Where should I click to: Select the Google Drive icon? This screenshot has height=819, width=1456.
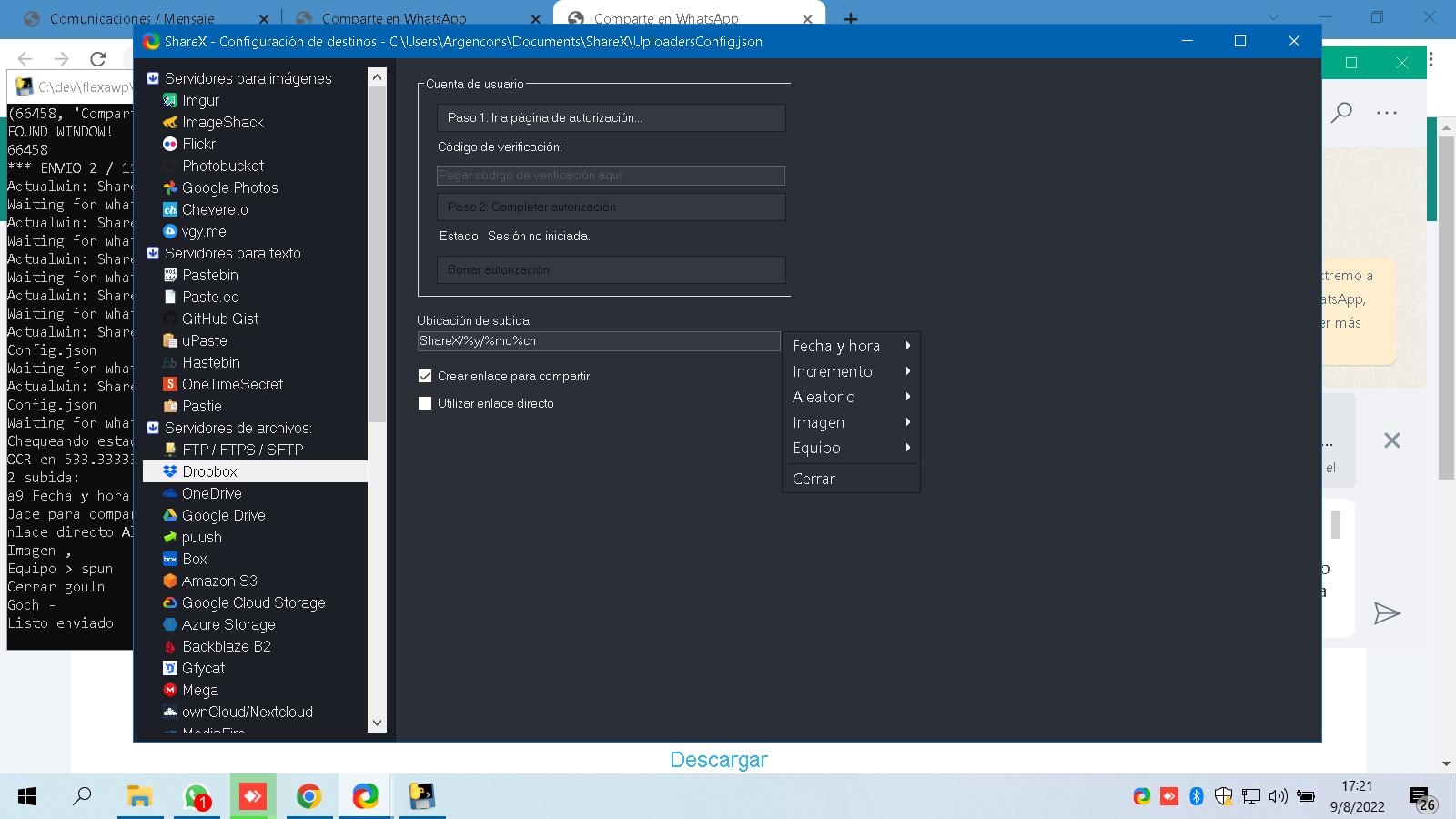pyautogui.click(x=169, y=515)
